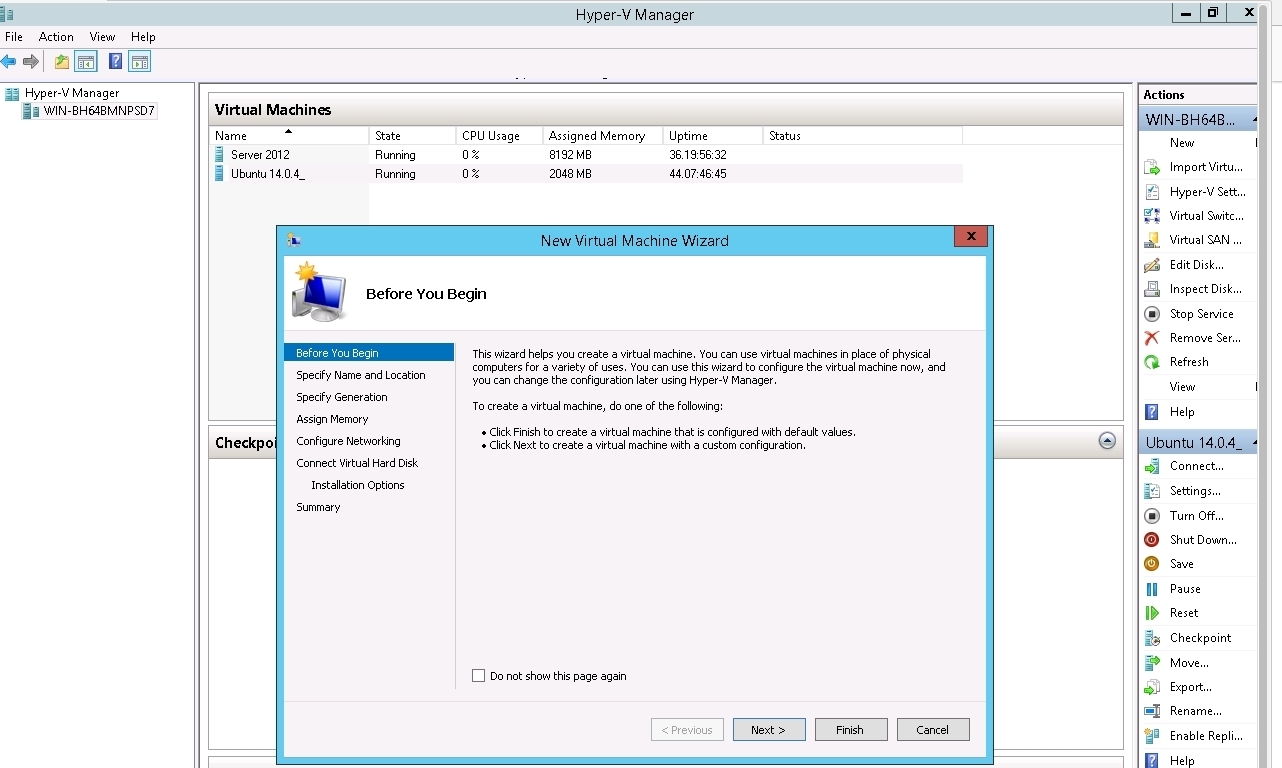Go to the 'Connect Virtual Hard Disk' step

(357, 463)
